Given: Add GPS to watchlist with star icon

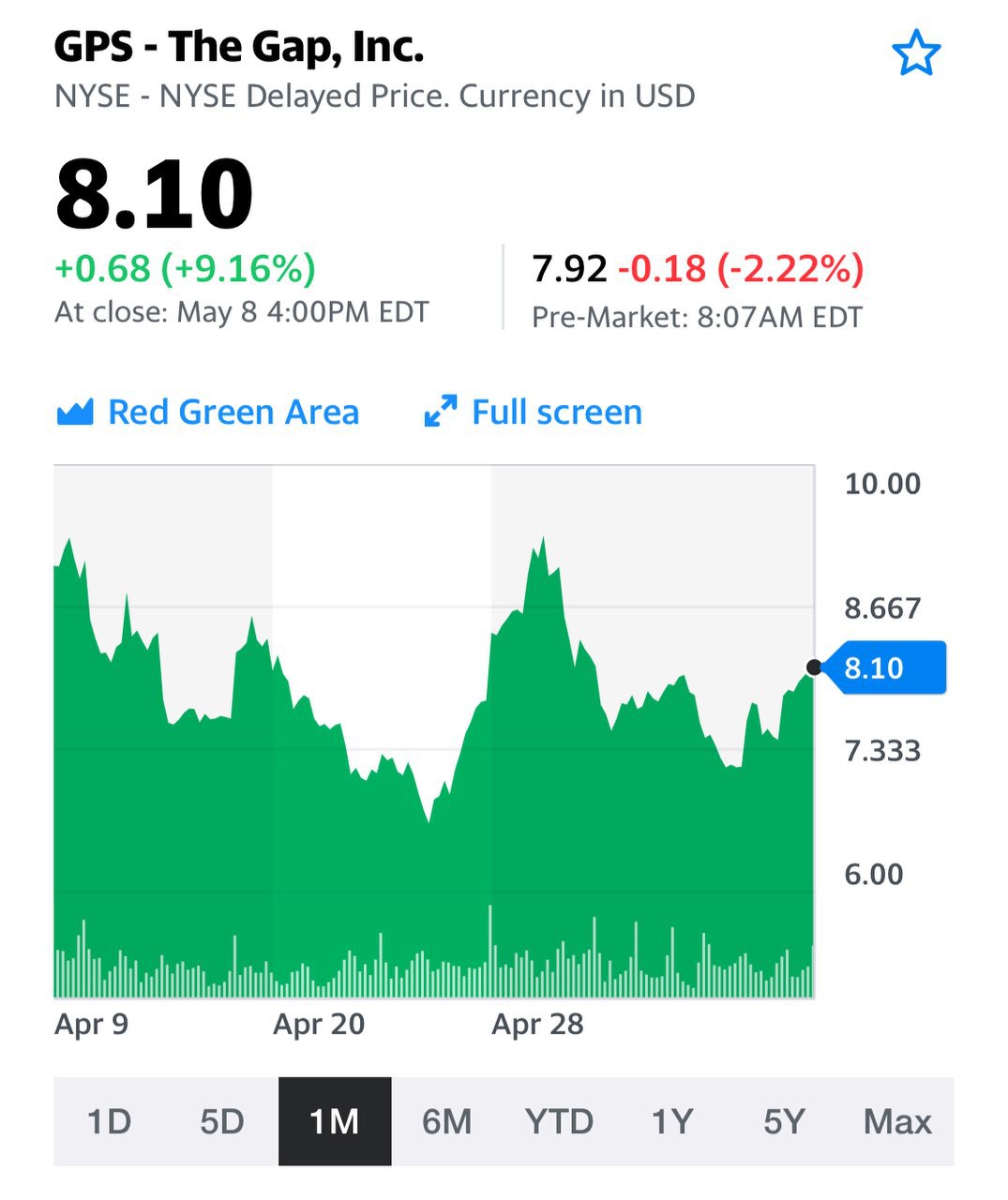Looking at the screenshot, I should click(915, 52).
